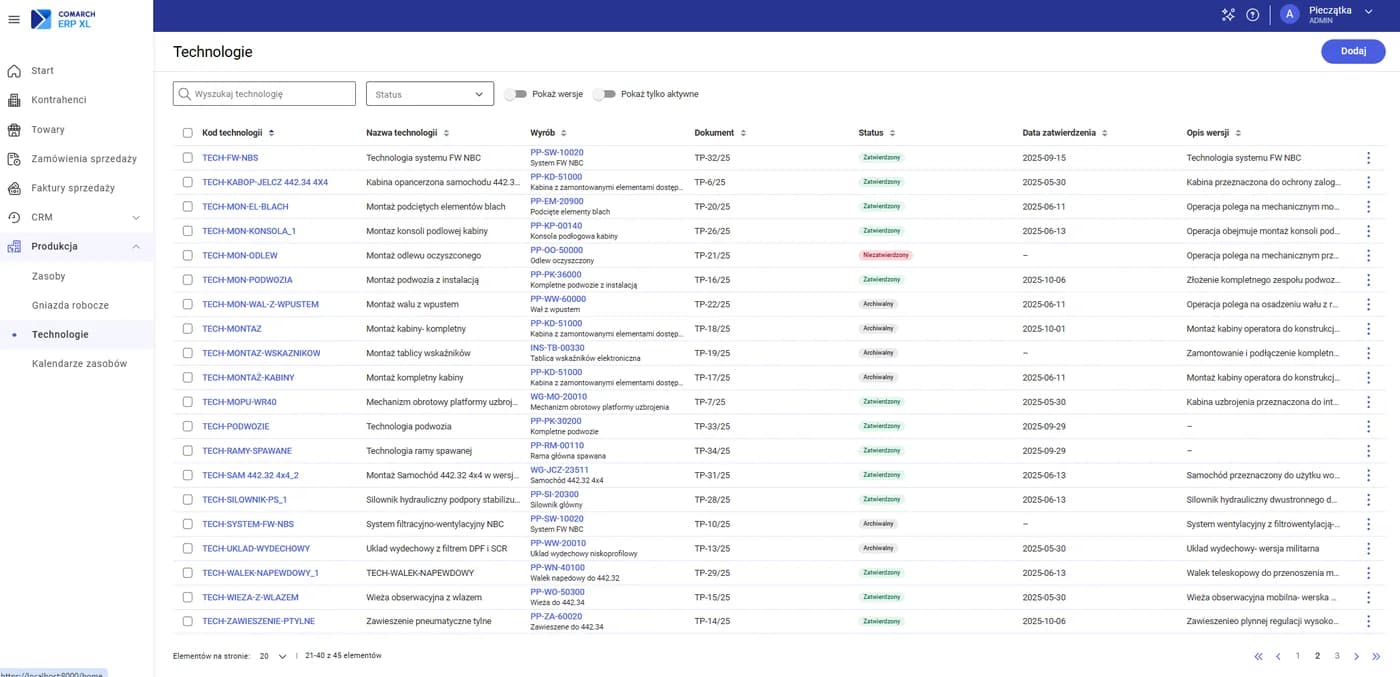Viewport: 1400px width, 677px height.
Task: Go to the first page icon
Action: [1258, 656]
